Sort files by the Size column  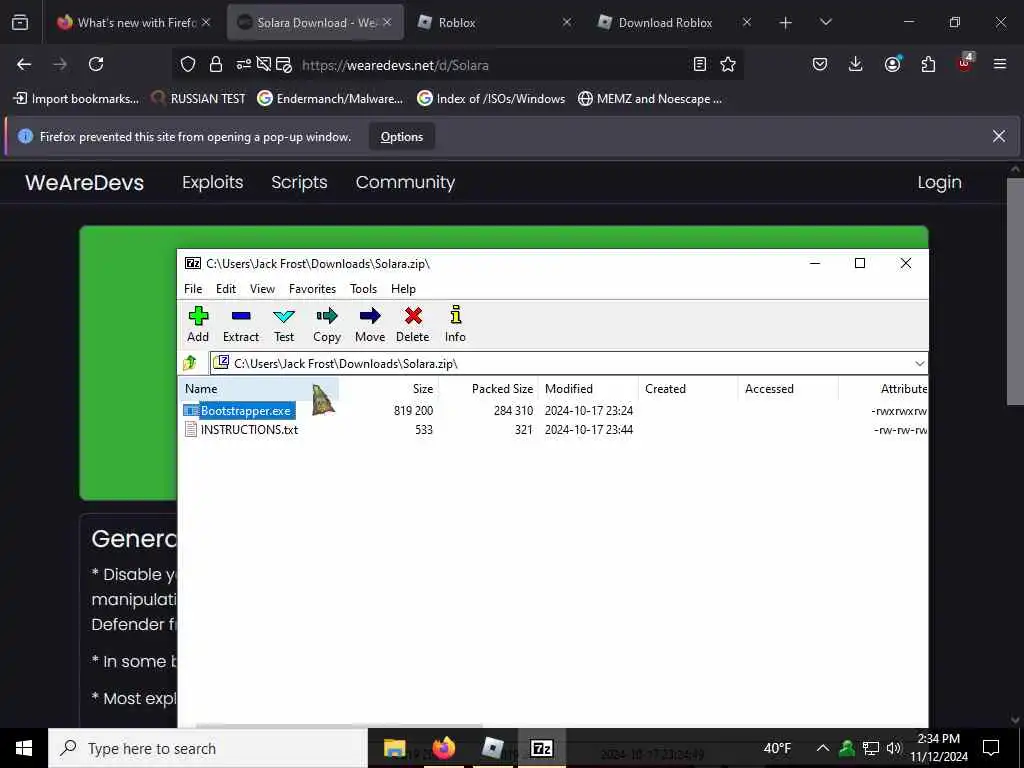389,389
